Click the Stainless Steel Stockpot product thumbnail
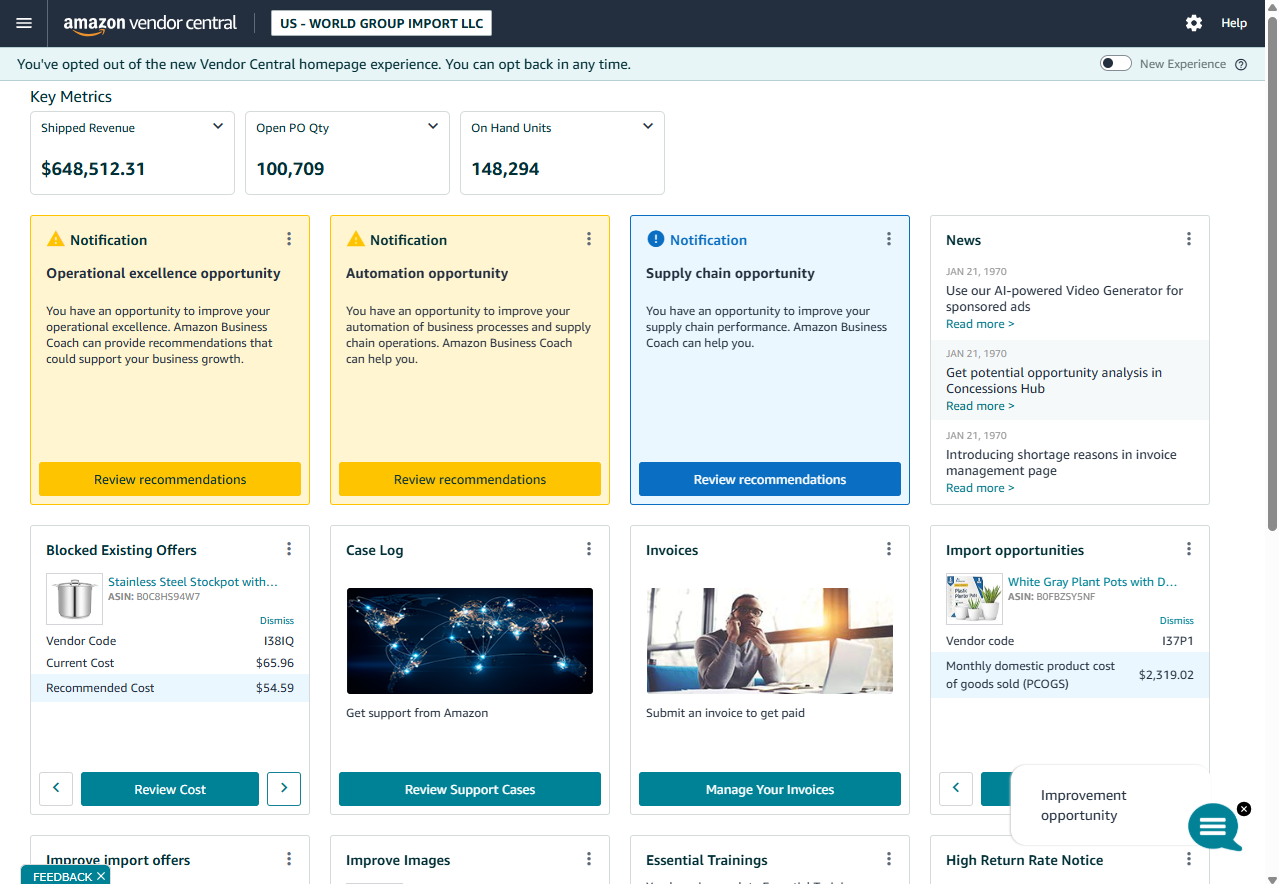The height and width of the screenshot is (884, 1279). tap(75, 599)
